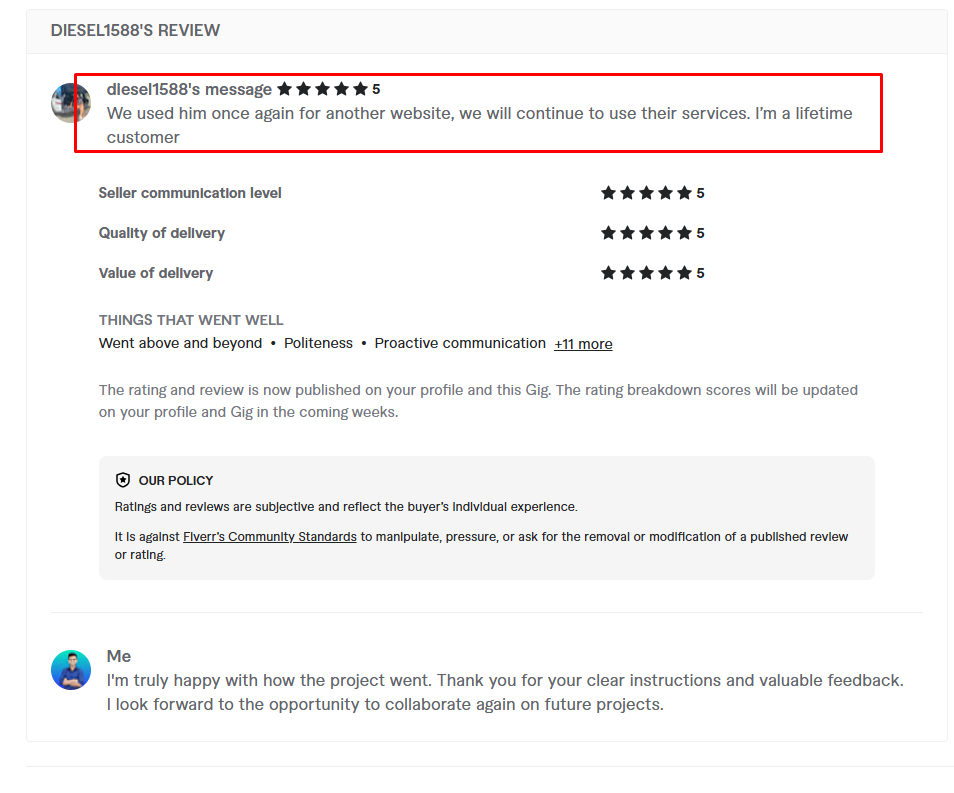Click the seller's reply message text

pos(505,692)
